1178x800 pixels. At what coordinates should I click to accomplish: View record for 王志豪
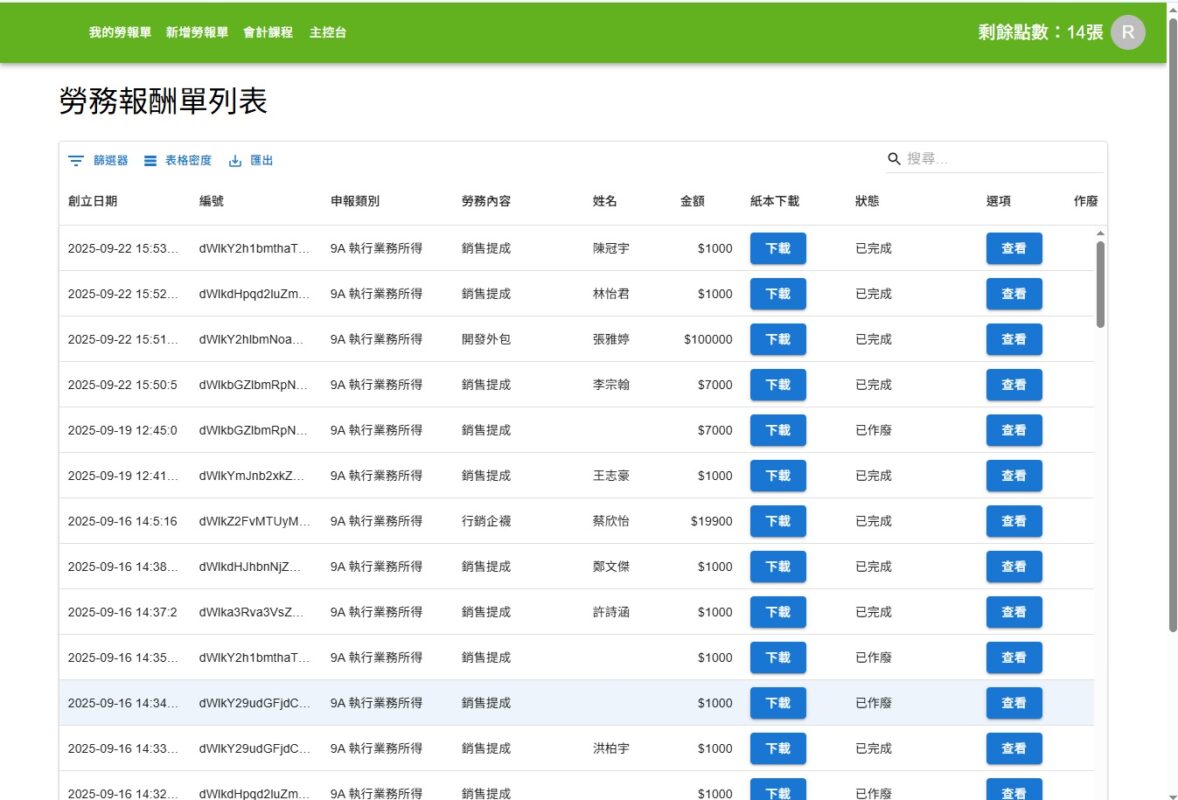coord(1013,476)
